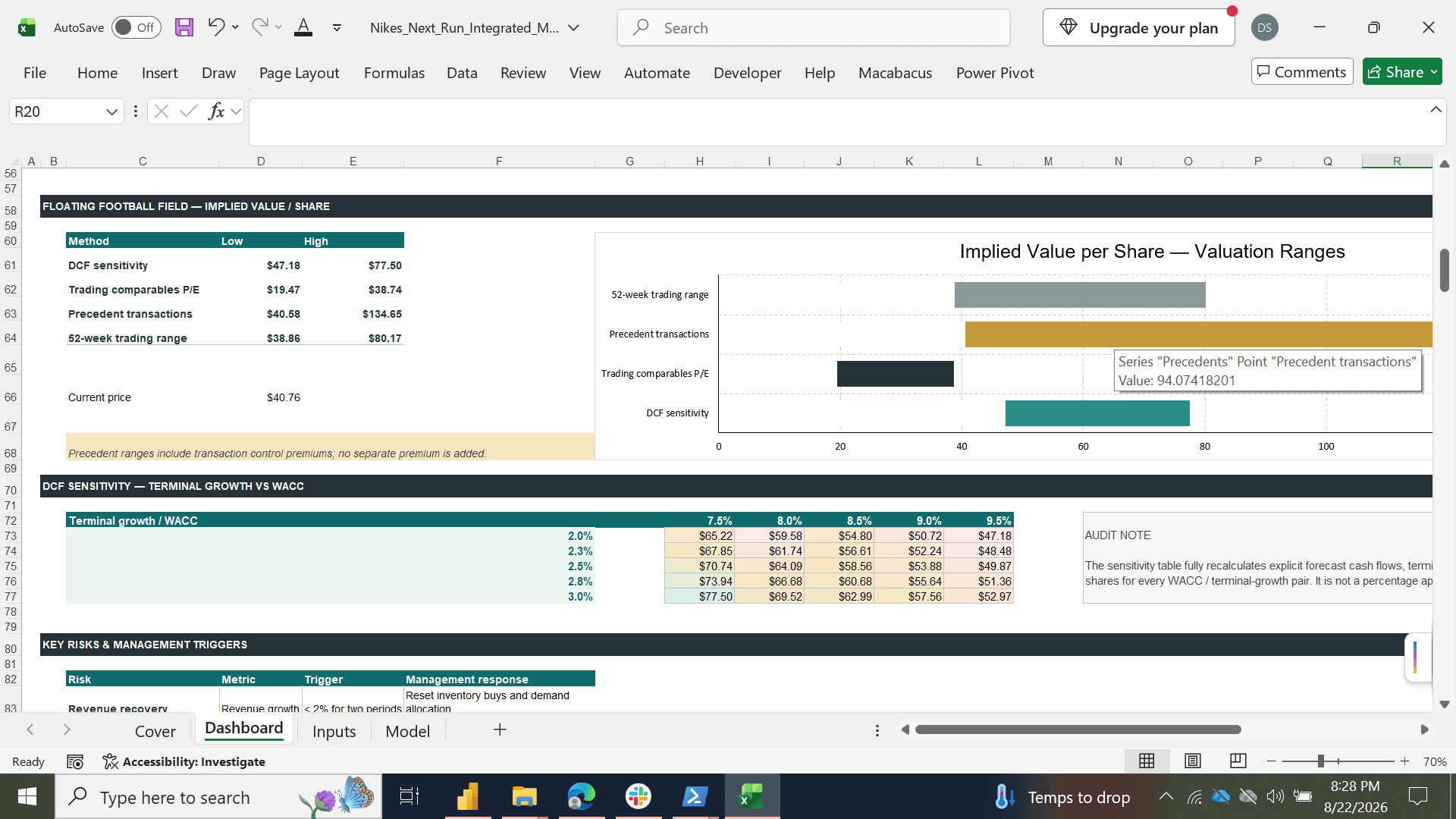Switch to Normal view icon
This screenshot has width=1456, height=819.
[x=1147, y=761]
